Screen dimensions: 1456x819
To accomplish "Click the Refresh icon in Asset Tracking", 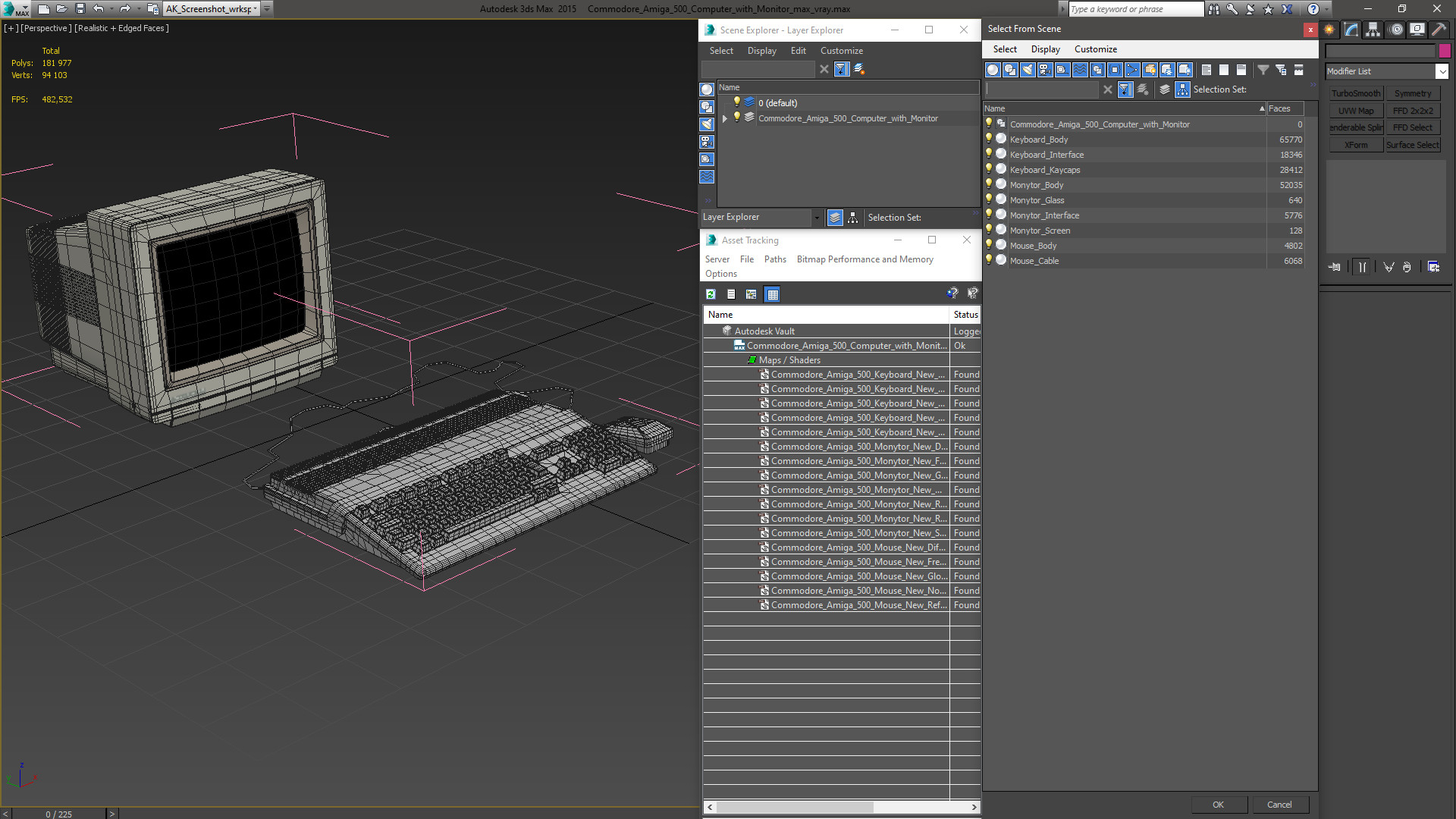I will (x=711, y=294).
